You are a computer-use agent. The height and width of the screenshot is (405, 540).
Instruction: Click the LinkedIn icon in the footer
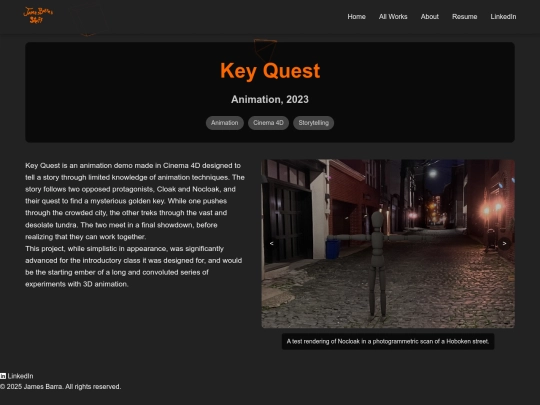3,376
